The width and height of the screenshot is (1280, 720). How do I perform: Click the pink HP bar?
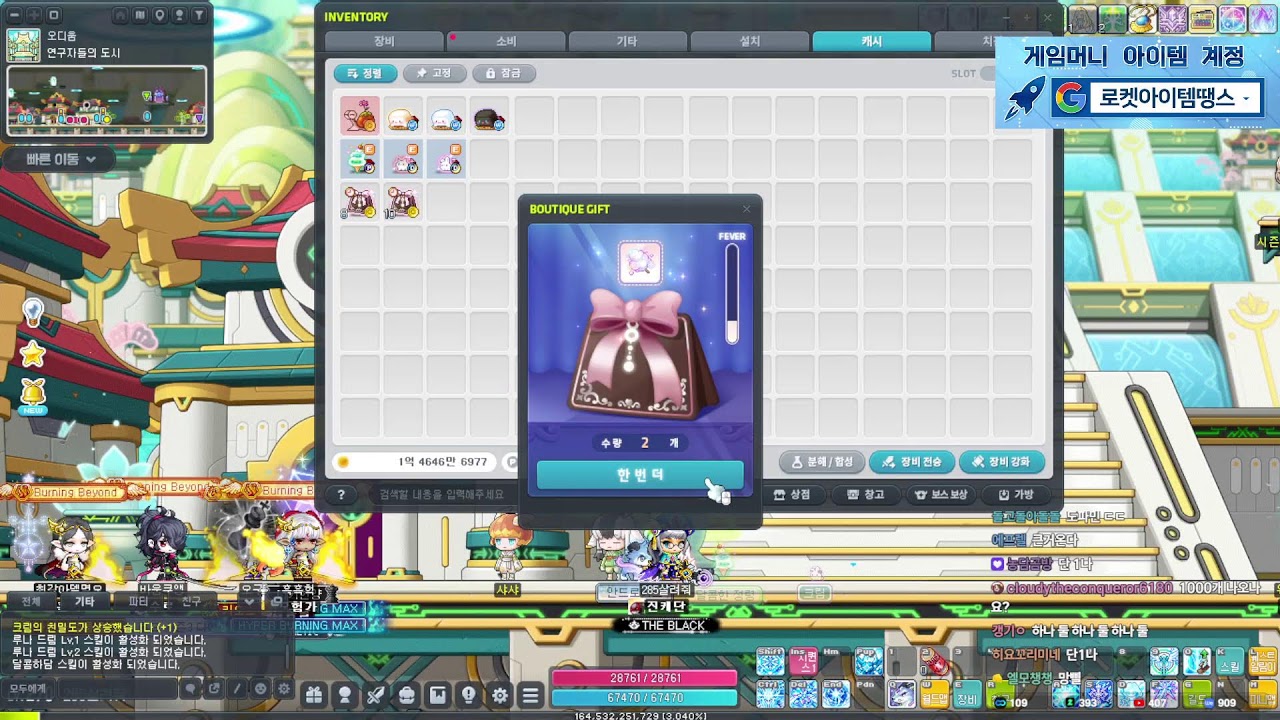point(644,678)
